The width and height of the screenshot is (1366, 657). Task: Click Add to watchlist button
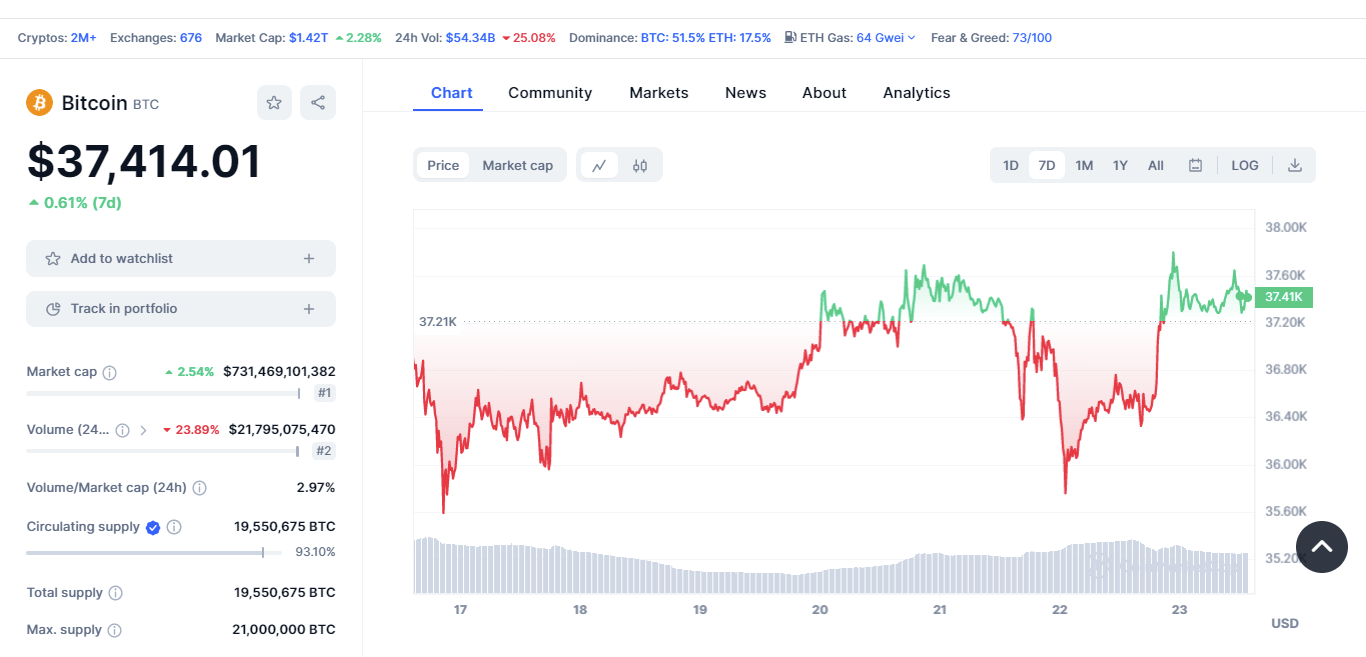click(x=181, y=258)
